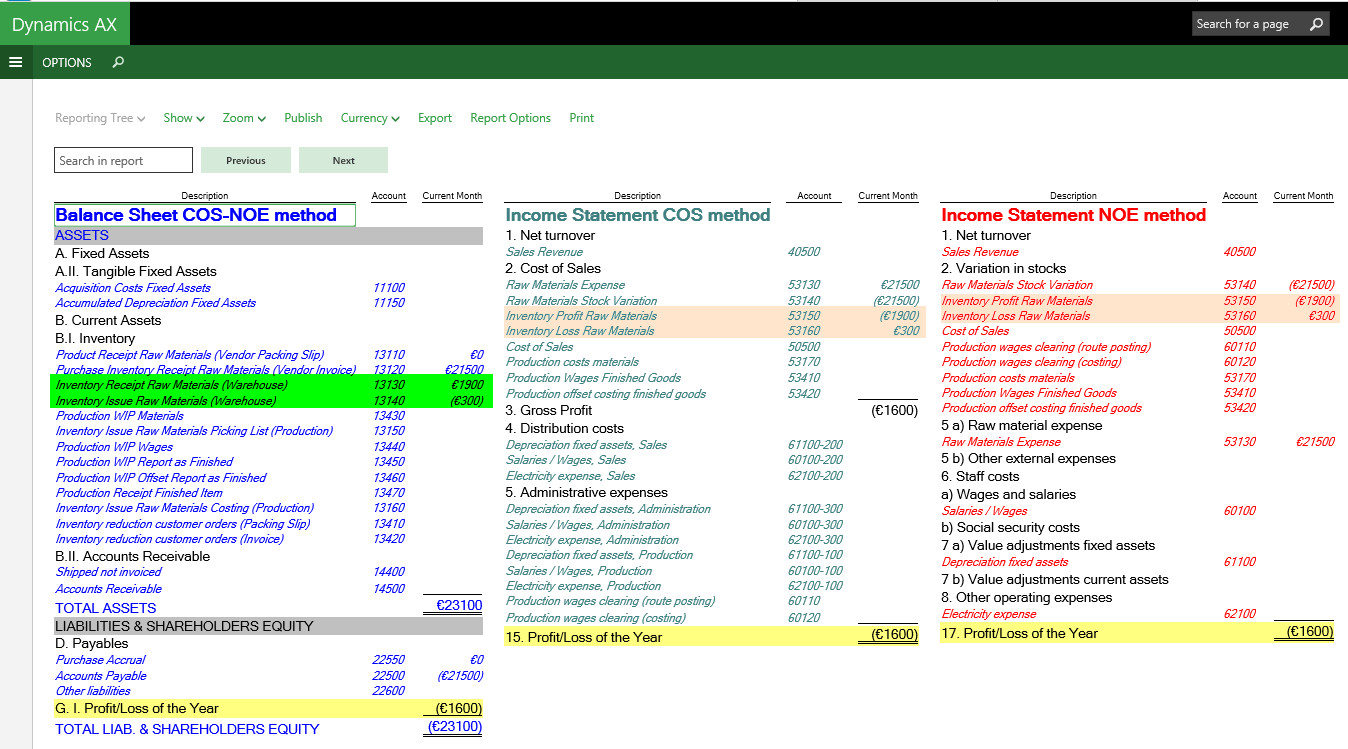Image resolution: width=1348 pixels, height=749 pixels.
Task: Expand the Reporting Tree dropdown
Action: 100,118
